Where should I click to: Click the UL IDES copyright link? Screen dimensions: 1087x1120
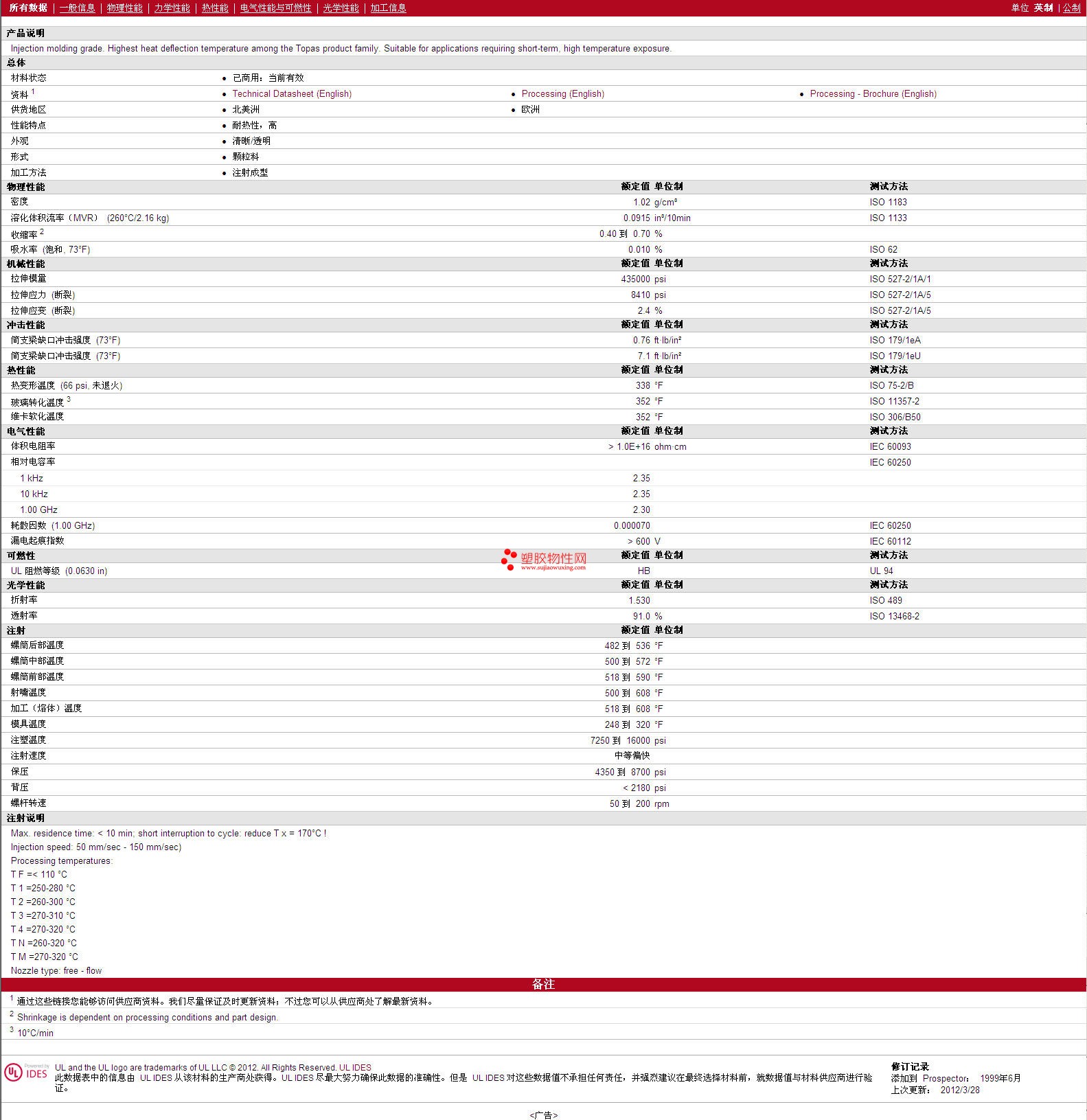pyautogui.click(x=355, y=1067)
